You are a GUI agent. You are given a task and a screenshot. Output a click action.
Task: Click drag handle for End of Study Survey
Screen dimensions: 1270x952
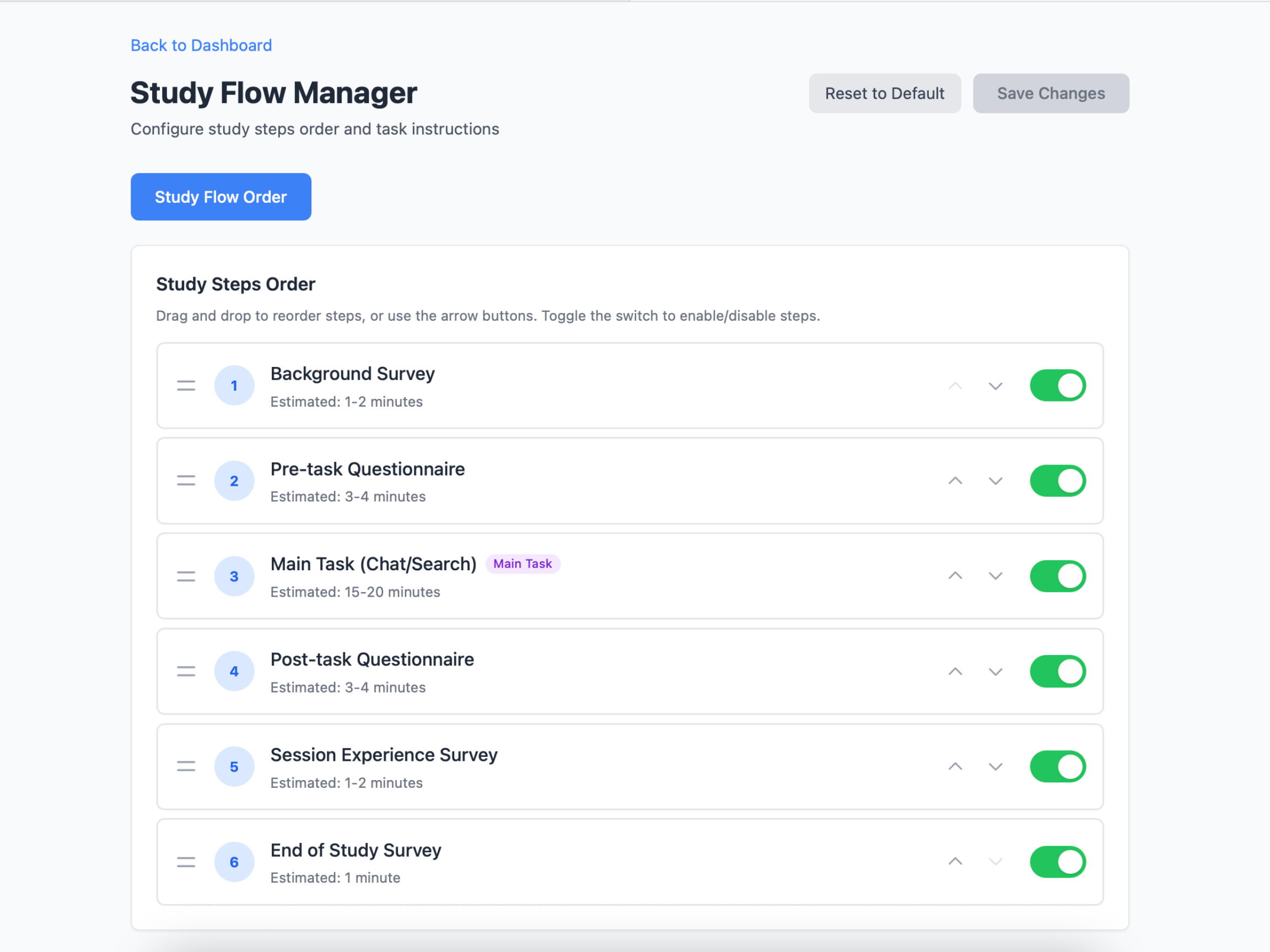[x=186, y=862]
